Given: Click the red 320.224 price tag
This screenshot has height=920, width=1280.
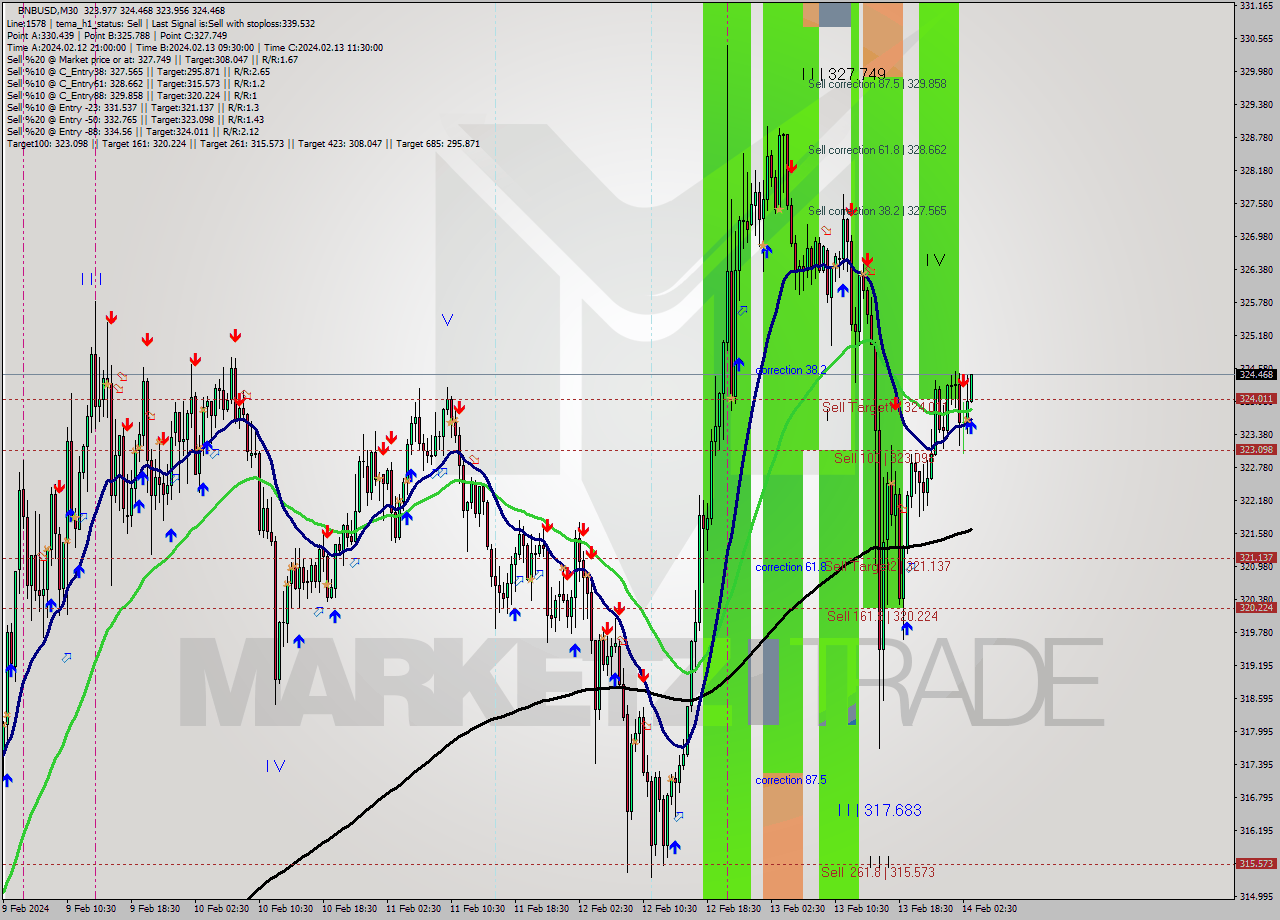Looking at the screenshot, I should tap(1256, 608).
